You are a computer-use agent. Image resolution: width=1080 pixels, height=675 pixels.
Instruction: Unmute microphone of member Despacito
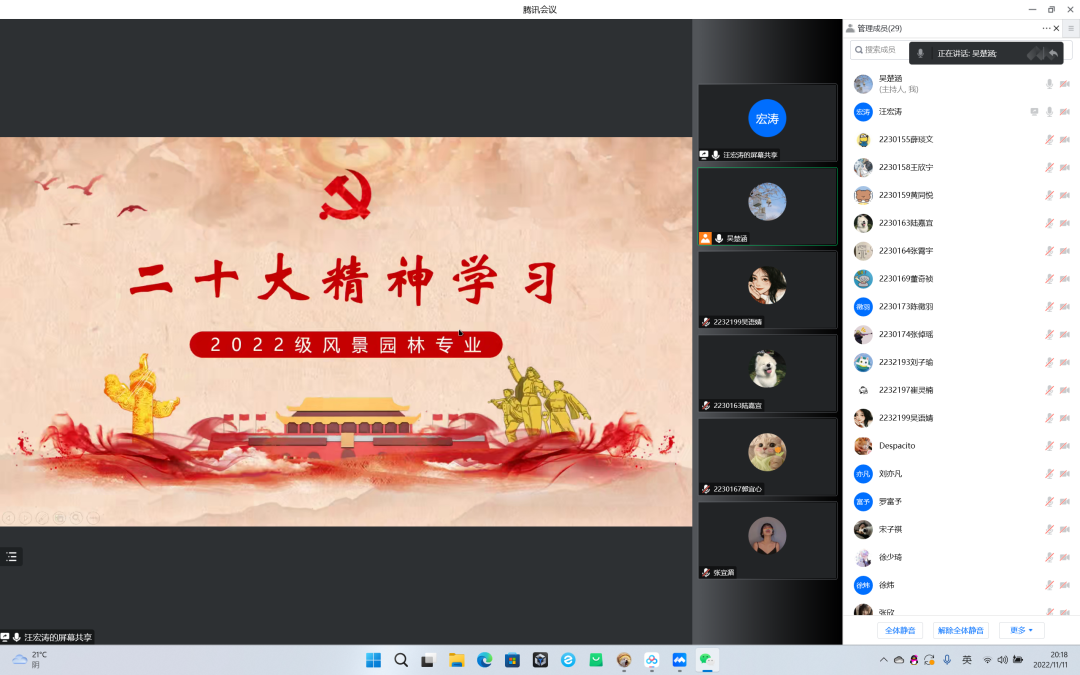1049,446
